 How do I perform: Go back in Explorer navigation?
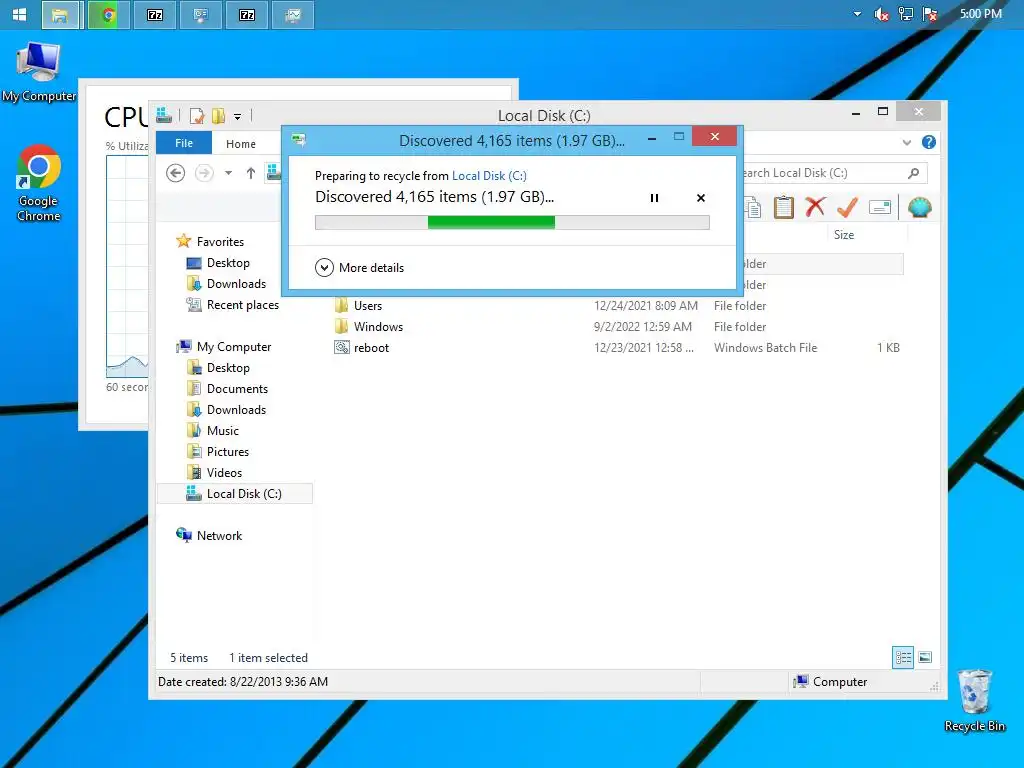(175, 173)
